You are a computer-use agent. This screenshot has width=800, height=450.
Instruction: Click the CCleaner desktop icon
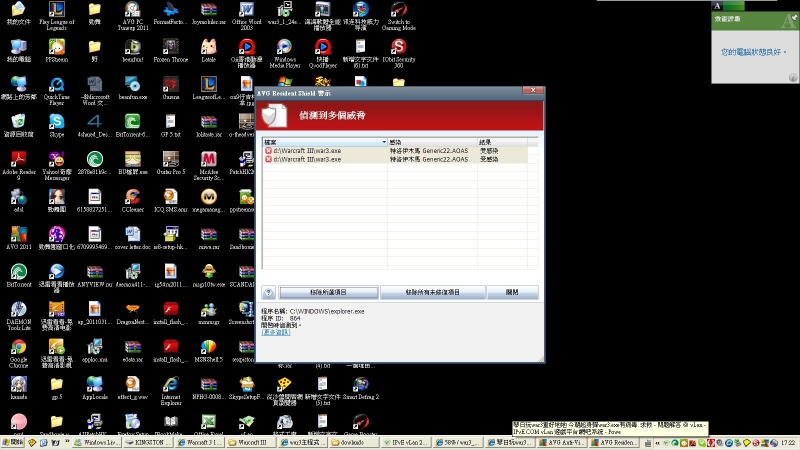[132, 197]
